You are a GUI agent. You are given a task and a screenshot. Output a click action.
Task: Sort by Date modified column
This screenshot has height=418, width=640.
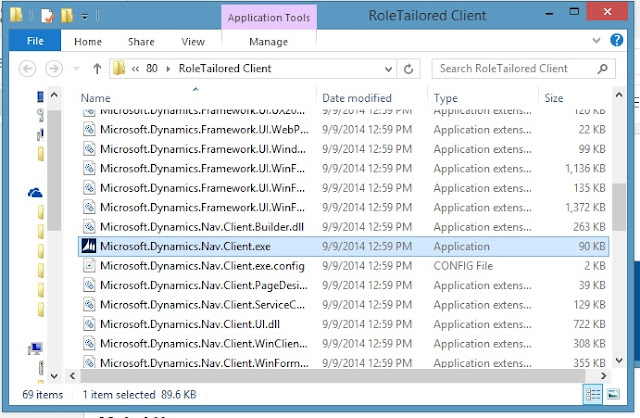click(x=357, y=98)
